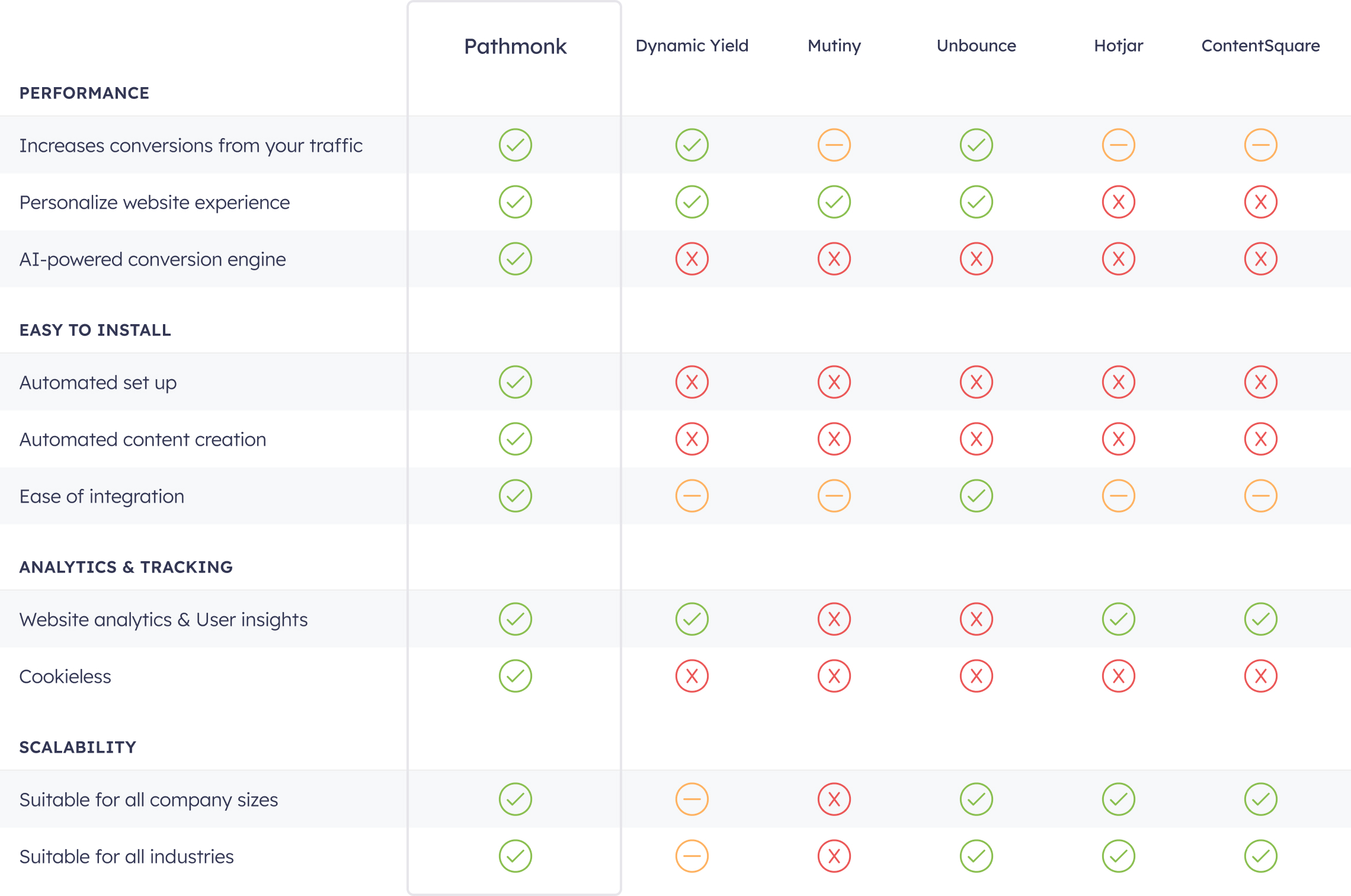1351x896 pixels.
Task: Click Mutiny's orange dash for Increases conversions
Action: 834,145
